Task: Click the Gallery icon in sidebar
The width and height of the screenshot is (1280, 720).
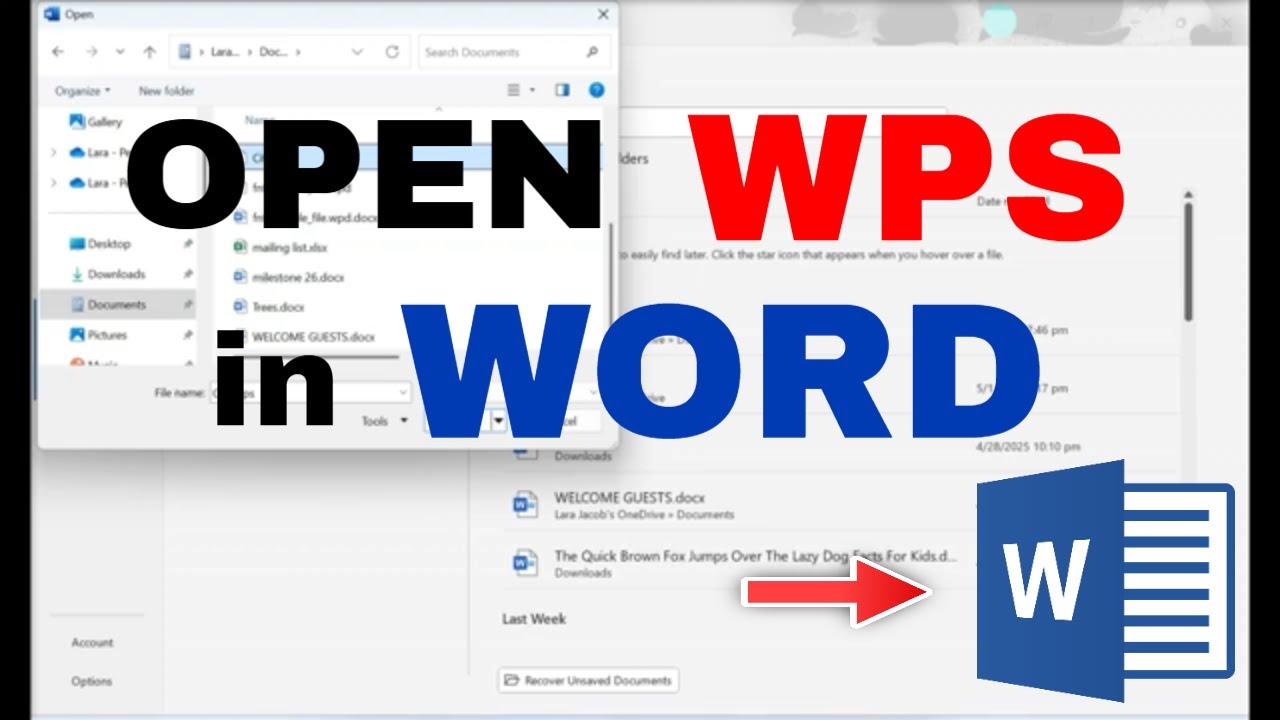Action: (x=76, y=122)
